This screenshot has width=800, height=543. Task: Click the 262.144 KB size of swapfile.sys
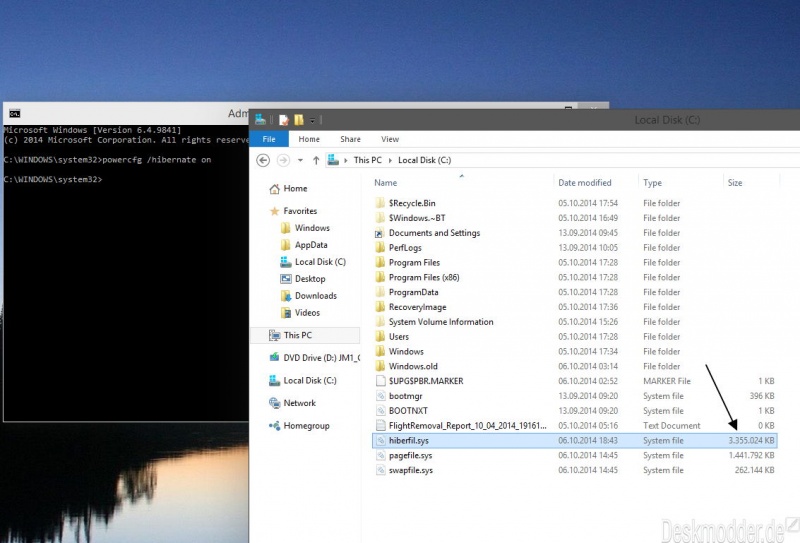754,470
